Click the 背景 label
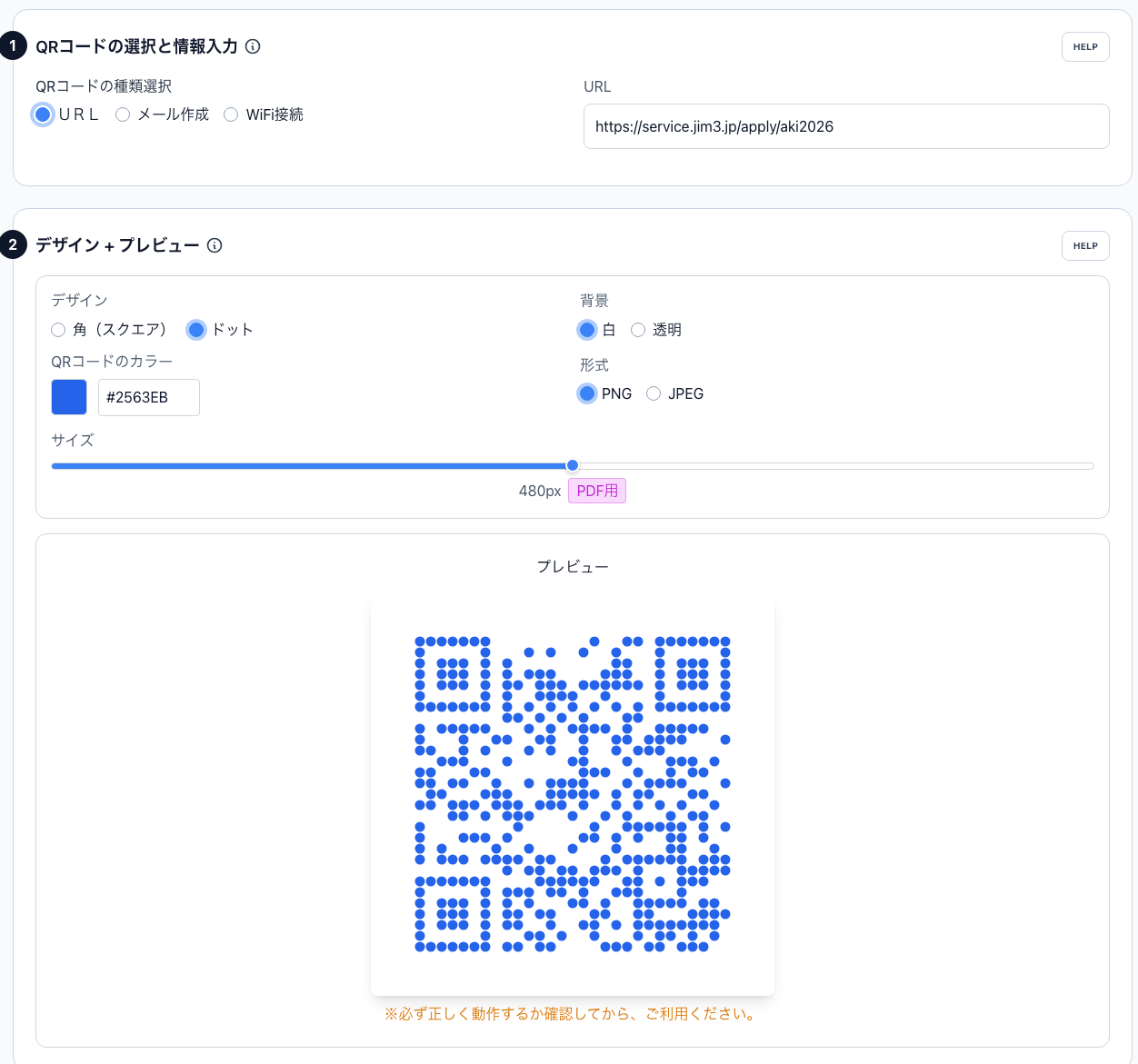Screen dimensions: 1138x1064 (x=594, y=301)
